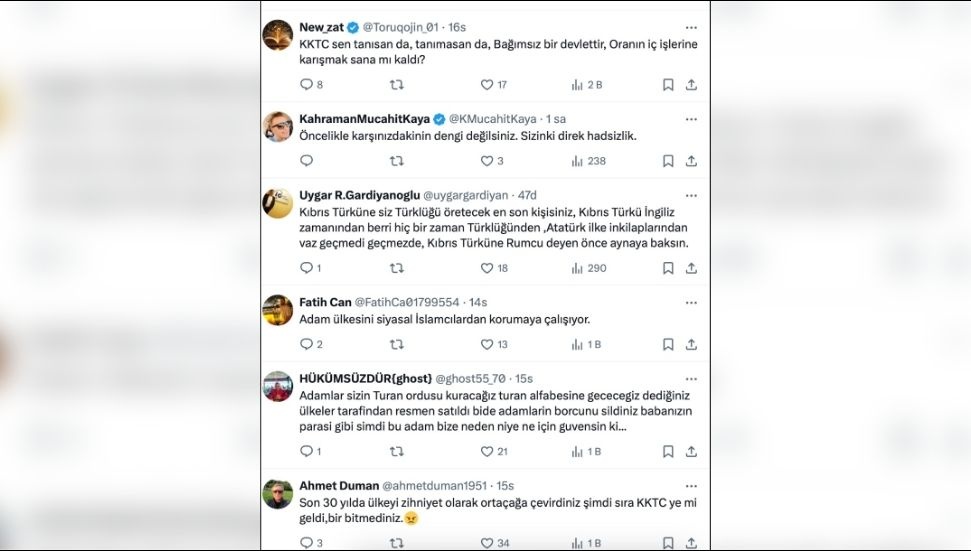Like KahramanMucahitKaya's tweet

coord(487,161)
